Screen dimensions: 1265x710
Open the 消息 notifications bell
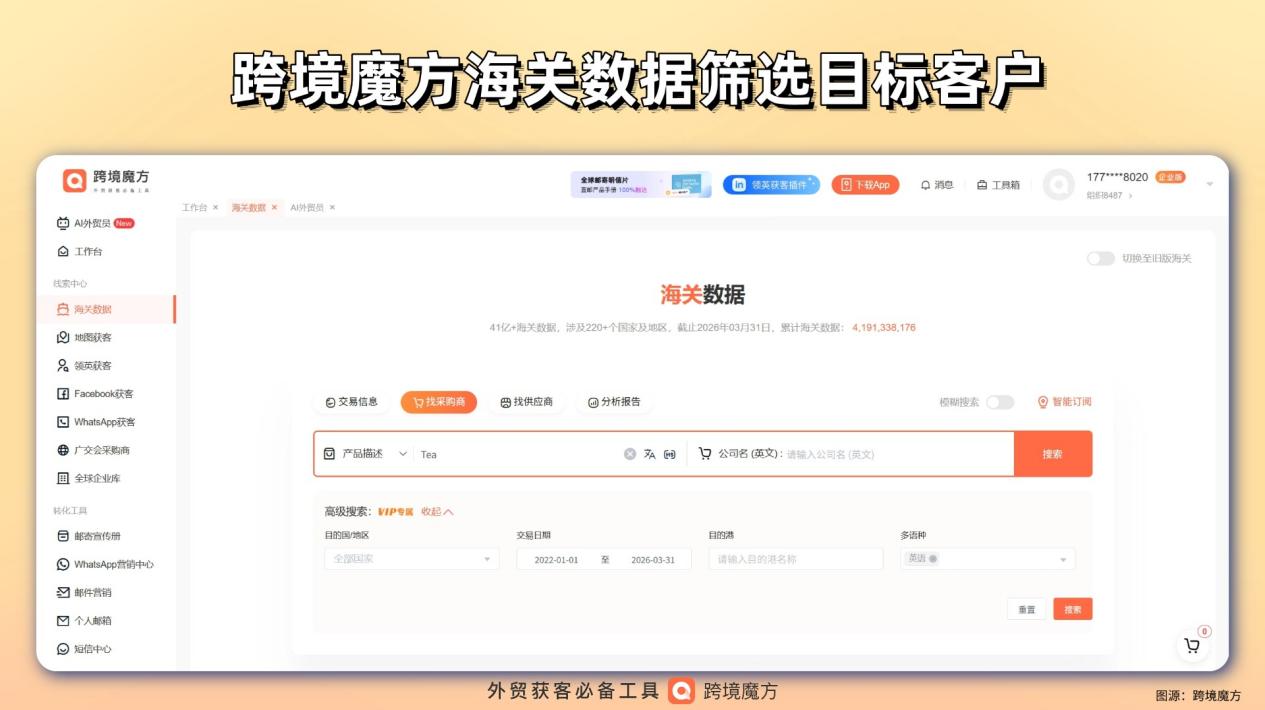click(x=940, y=184)
